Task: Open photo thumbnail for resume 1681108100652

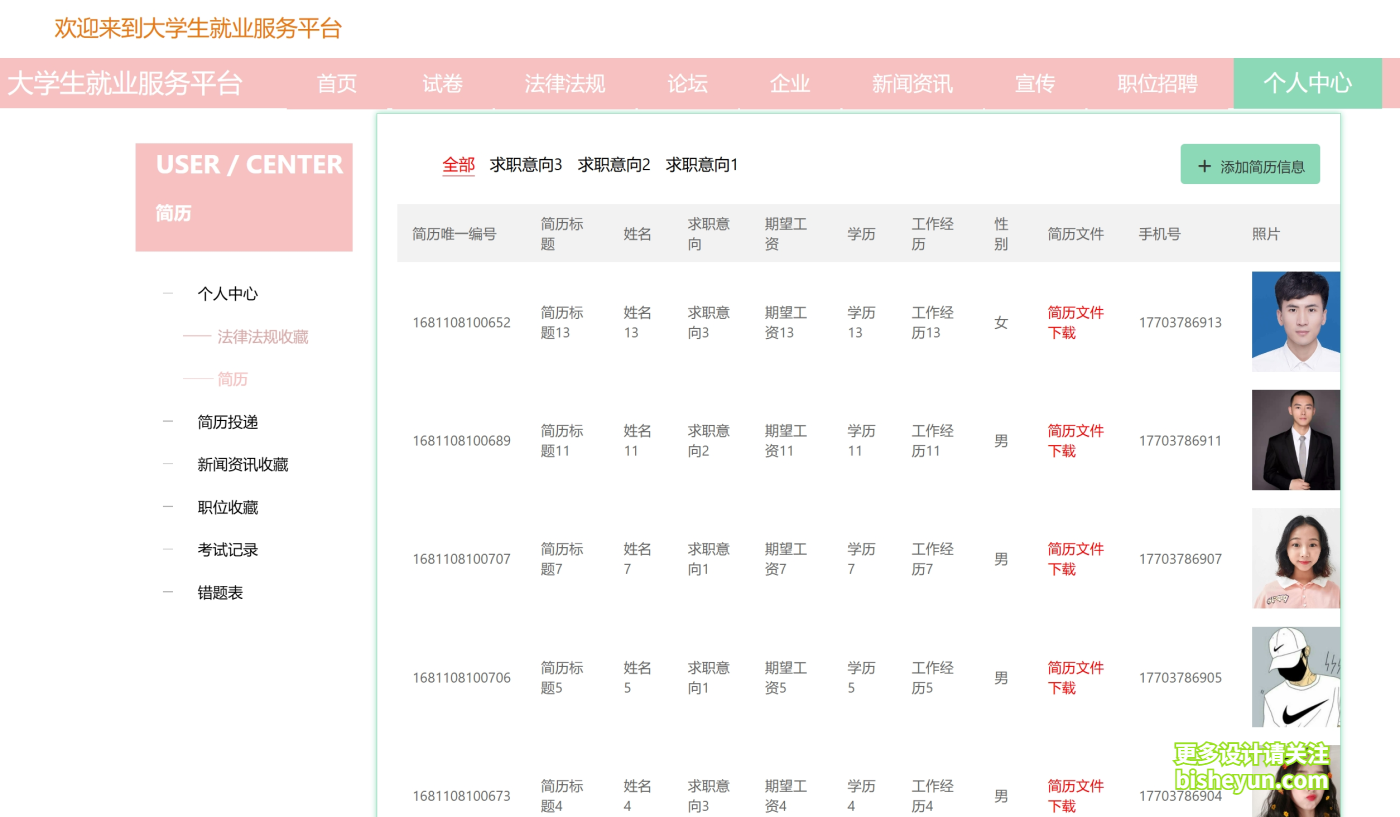Action: click(1295, 321)
